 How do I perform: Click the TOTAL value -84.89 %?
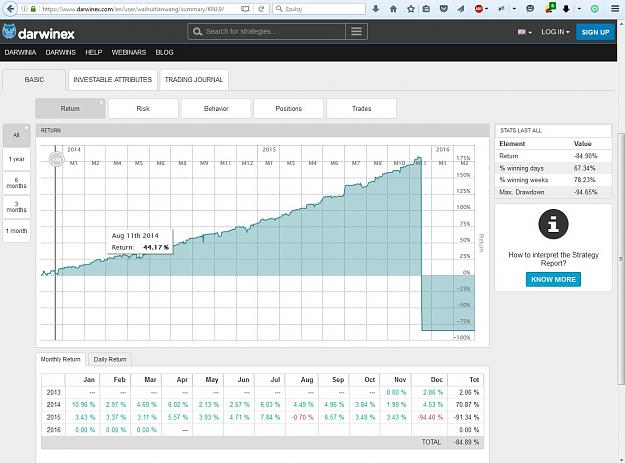click(x=467, y=442)
